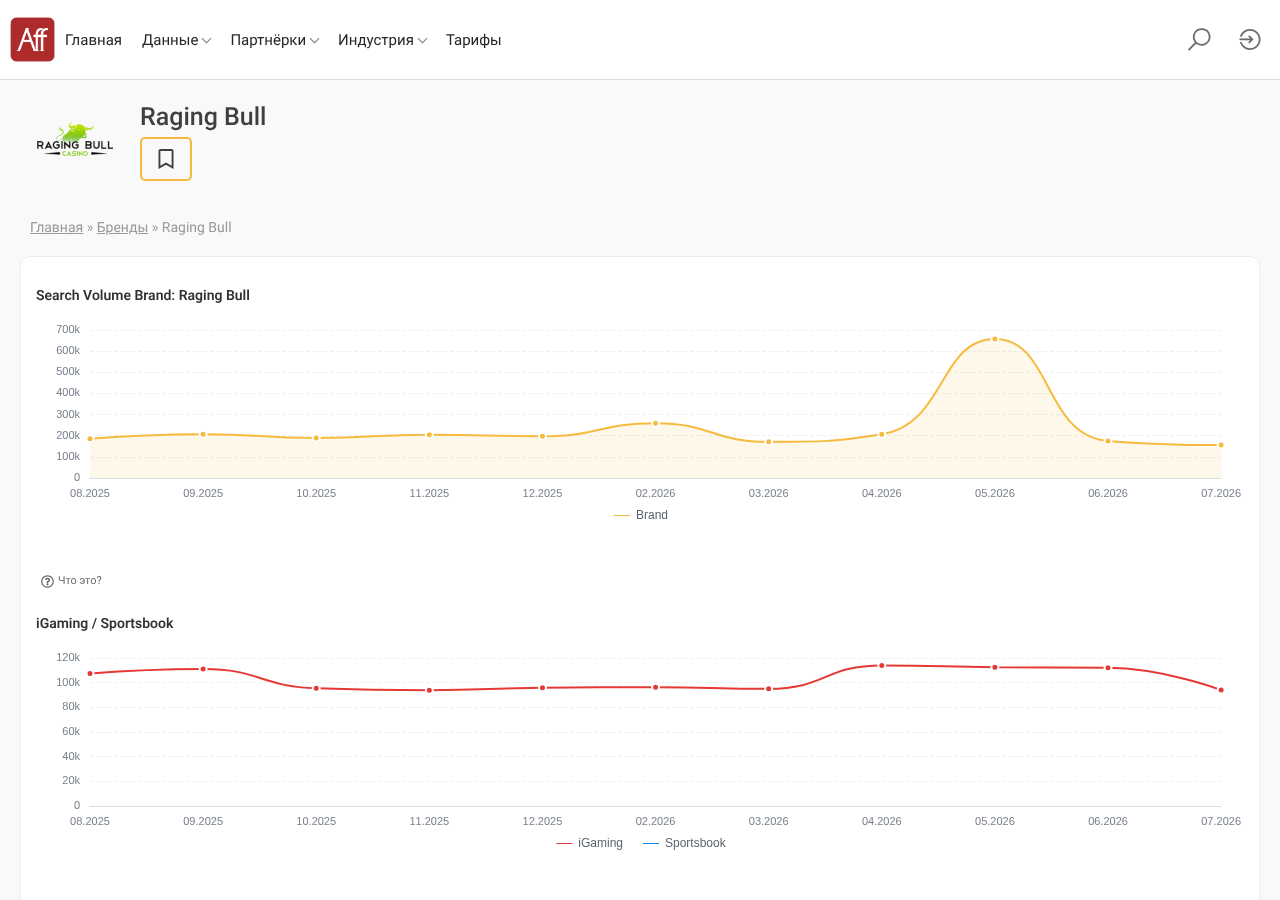Toggle the Brand legend series
This screenshot has height=900, width=1280.
(x=641, y=515)
